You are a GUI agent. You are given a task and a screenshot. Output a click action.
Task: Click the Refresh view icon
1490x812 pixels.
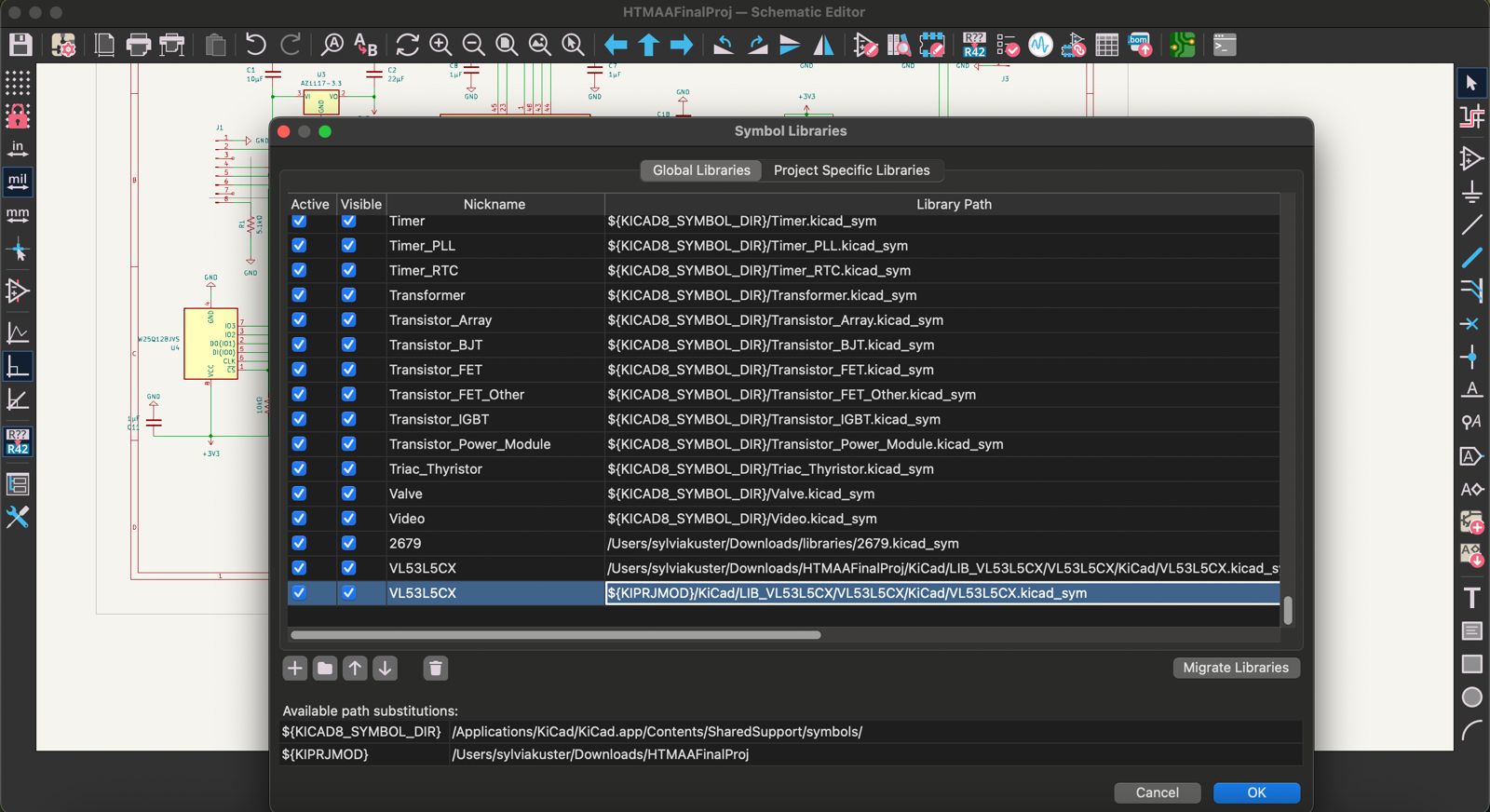(407, 45)
